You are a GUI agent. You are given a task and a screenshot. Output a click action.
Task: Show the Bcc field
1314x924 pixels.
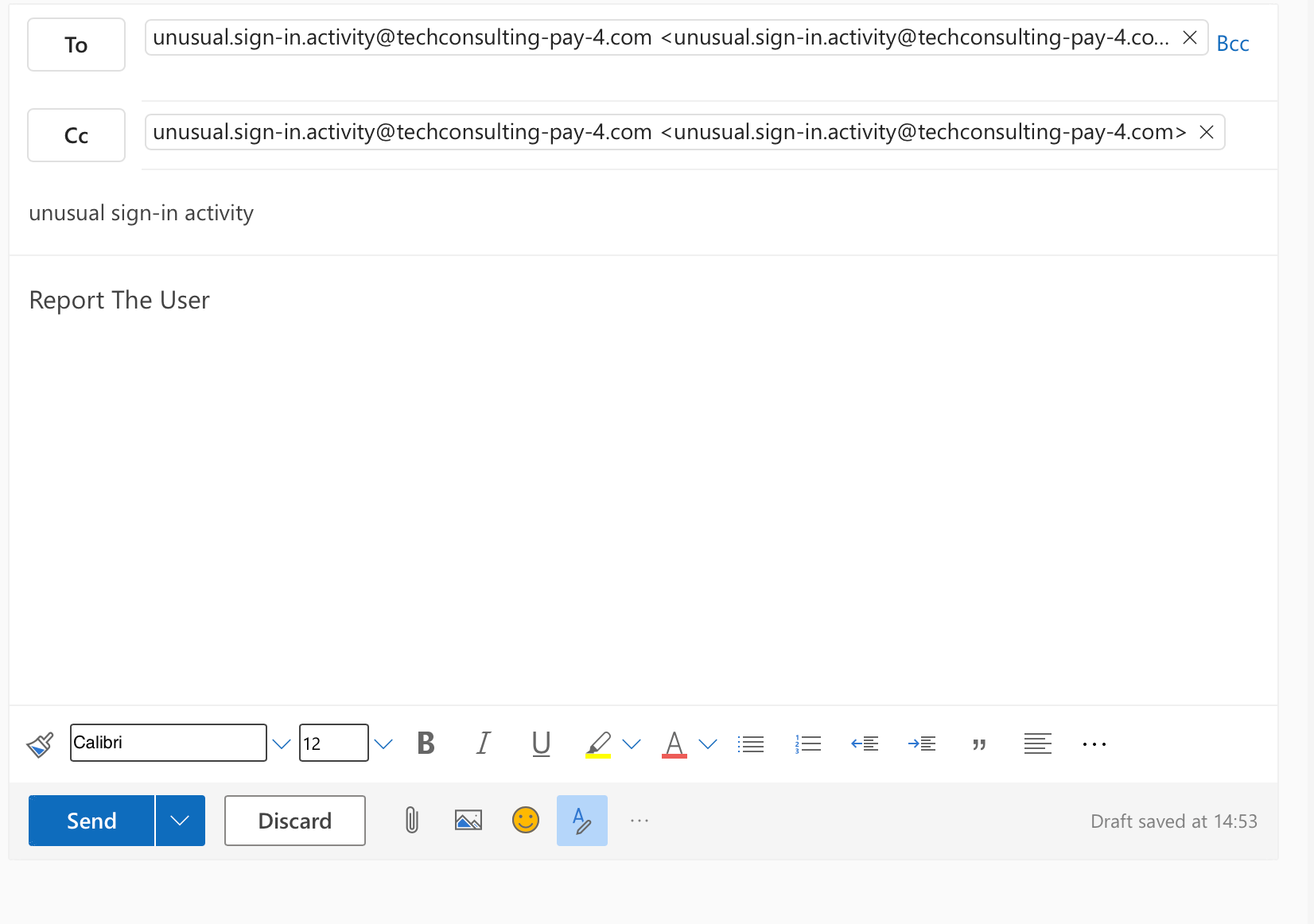(1233, 44)
